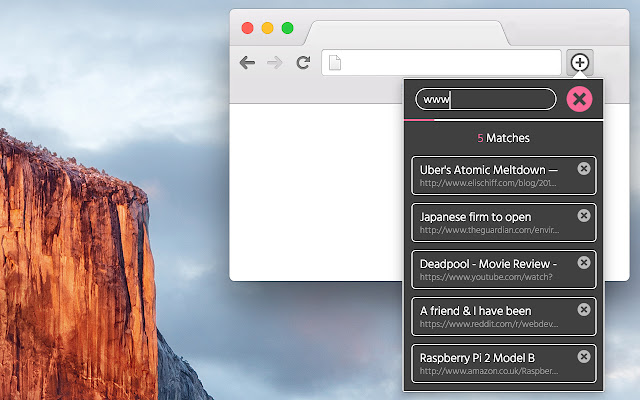Open the plus extension icon in toolbar
The height and width of the screenshot is (400, 640).
coord(580,62)
